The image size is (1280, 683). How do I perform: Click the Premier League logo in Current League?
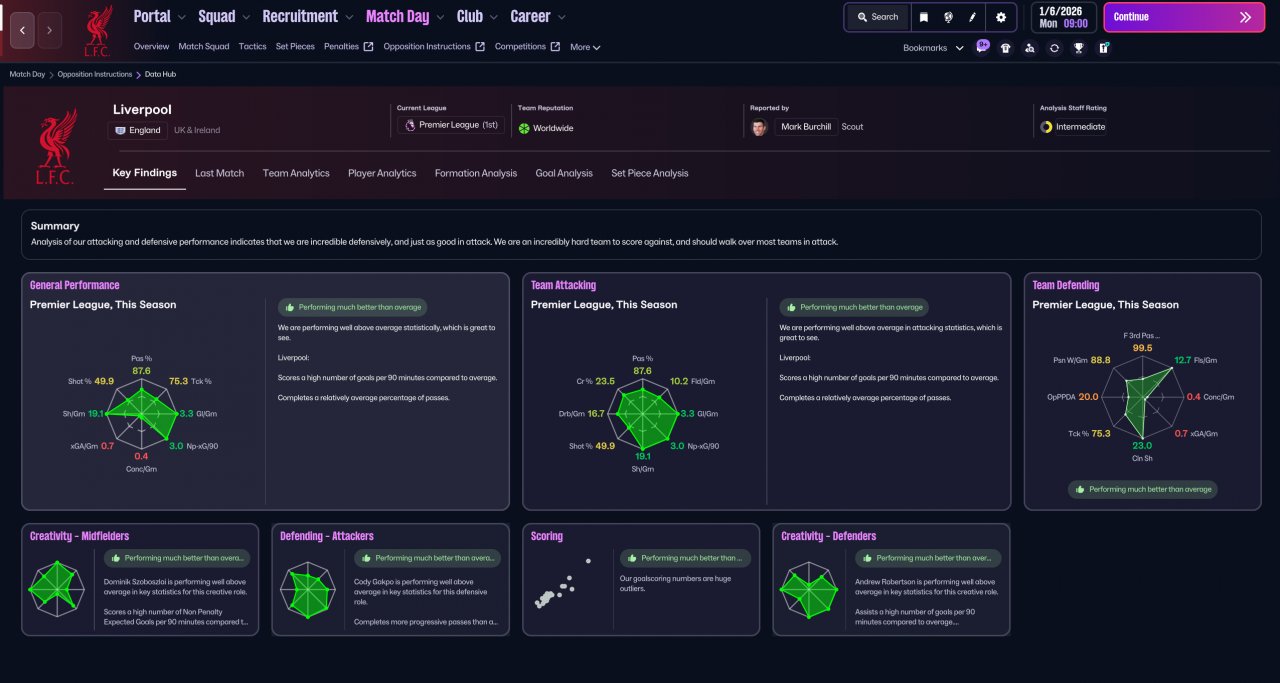(x=408, y=126)
